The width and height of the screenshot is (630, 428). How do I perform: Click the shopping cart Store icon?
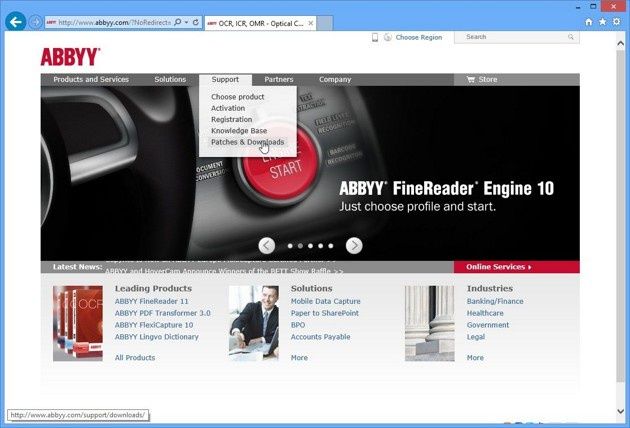pyautogui.click(x=471, y=80)
